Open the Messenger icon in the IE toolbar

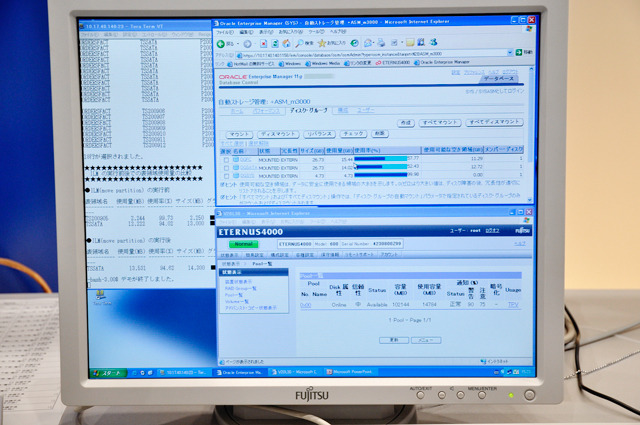point(433,42)
